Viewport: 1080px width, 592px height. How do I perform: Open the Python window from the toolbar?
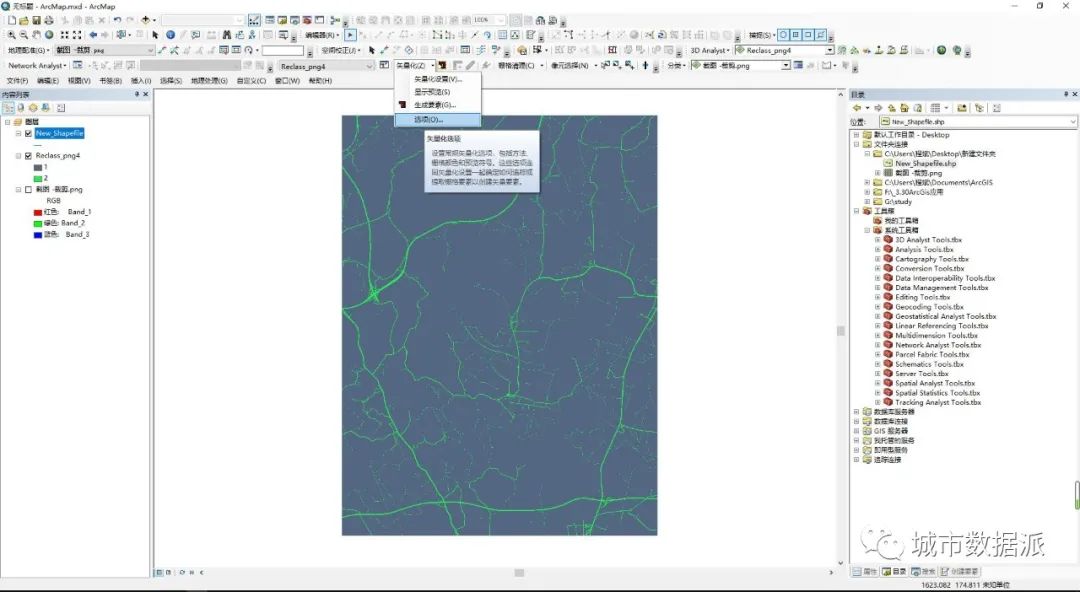pos(320,21)
